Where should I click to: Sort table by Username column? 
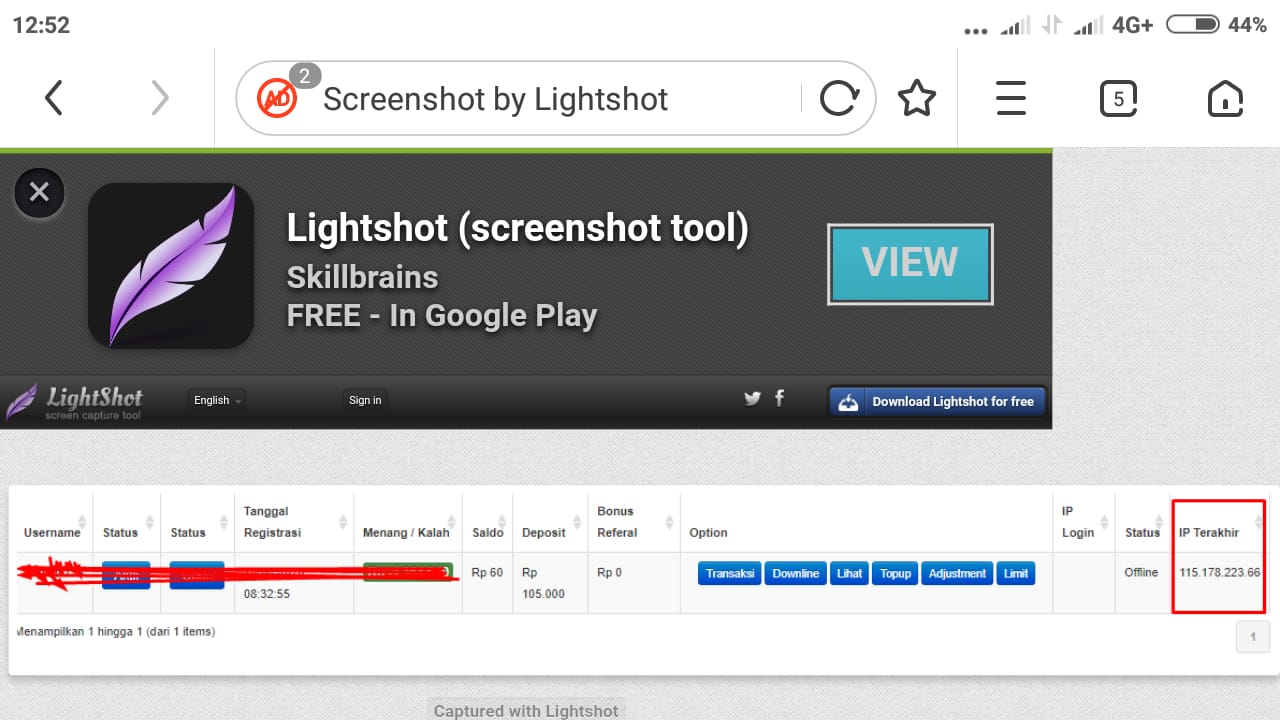coord(55,523)
